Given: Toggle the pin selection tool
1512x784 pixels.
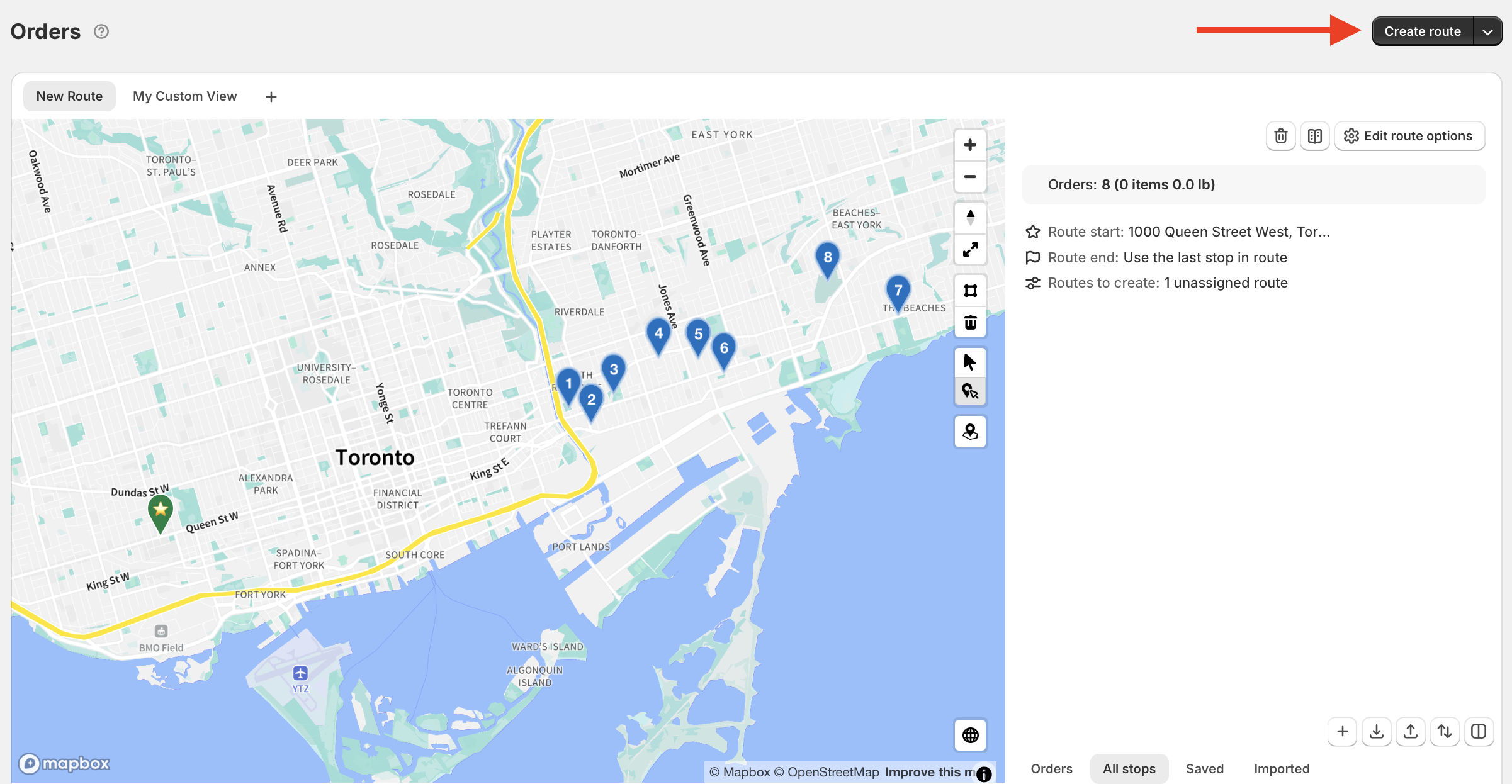Looking at the screenshot, I should click(970, 392).
